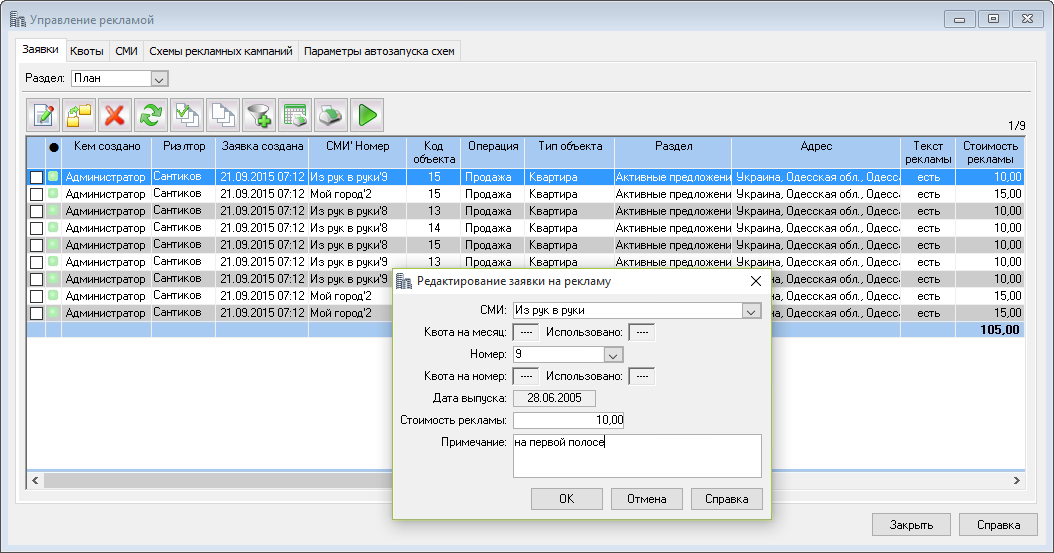Viewport: 1054px width, 553px height.
Task: Click the Дата выпуска field 28.06.2005
Action: [555, 398]
